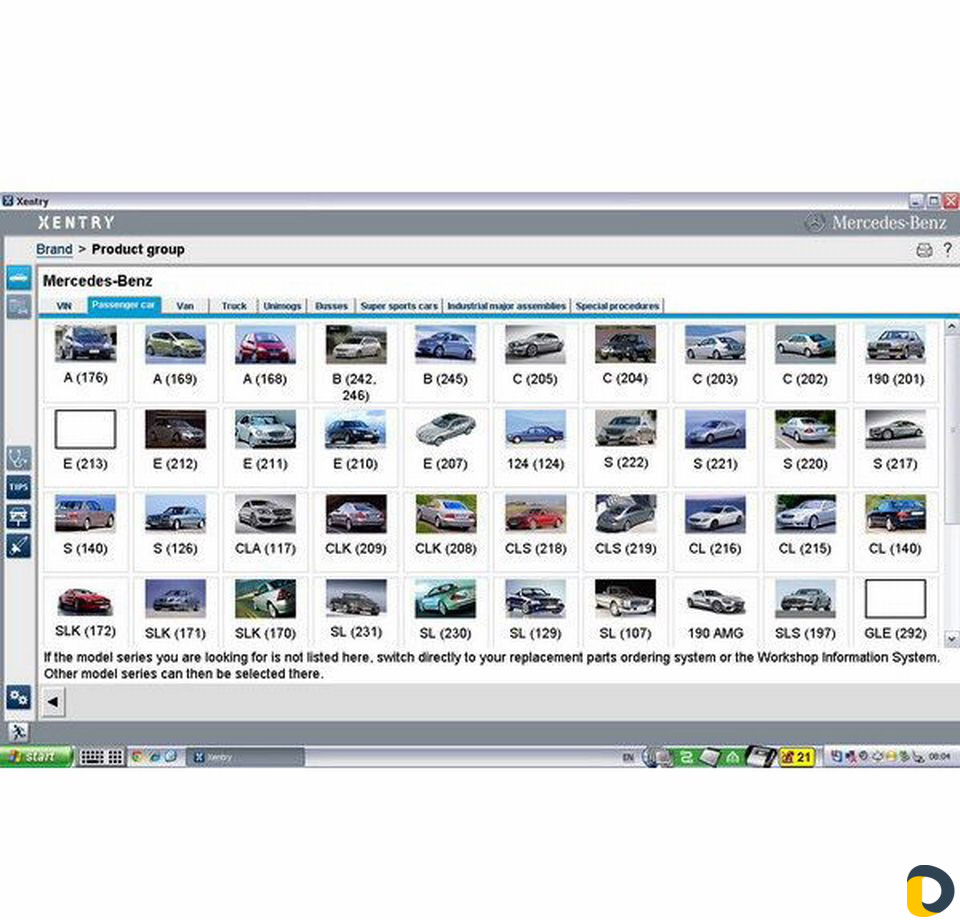Click the scroll-up arrow of model list
The width and height of the screenshot is (960, 920).
pyautogui.click(x=951, y=327)
